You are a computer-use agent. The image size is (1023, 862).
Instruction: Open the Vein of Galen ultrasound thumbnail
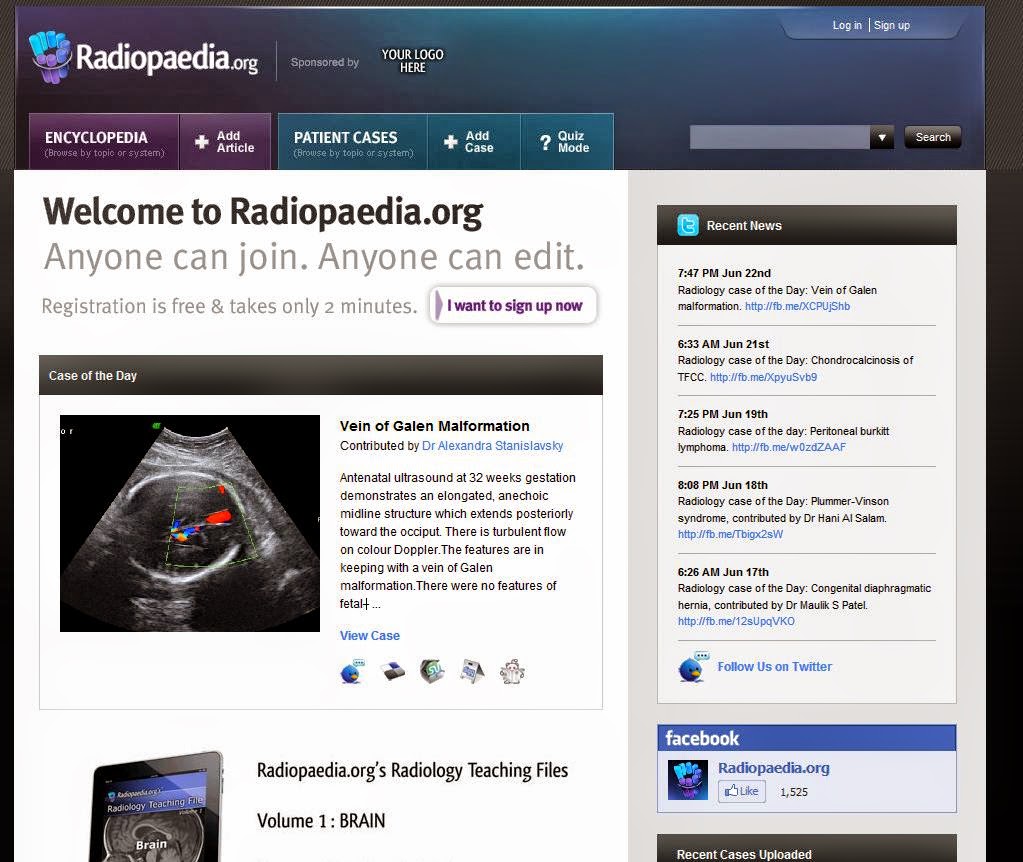190,522
